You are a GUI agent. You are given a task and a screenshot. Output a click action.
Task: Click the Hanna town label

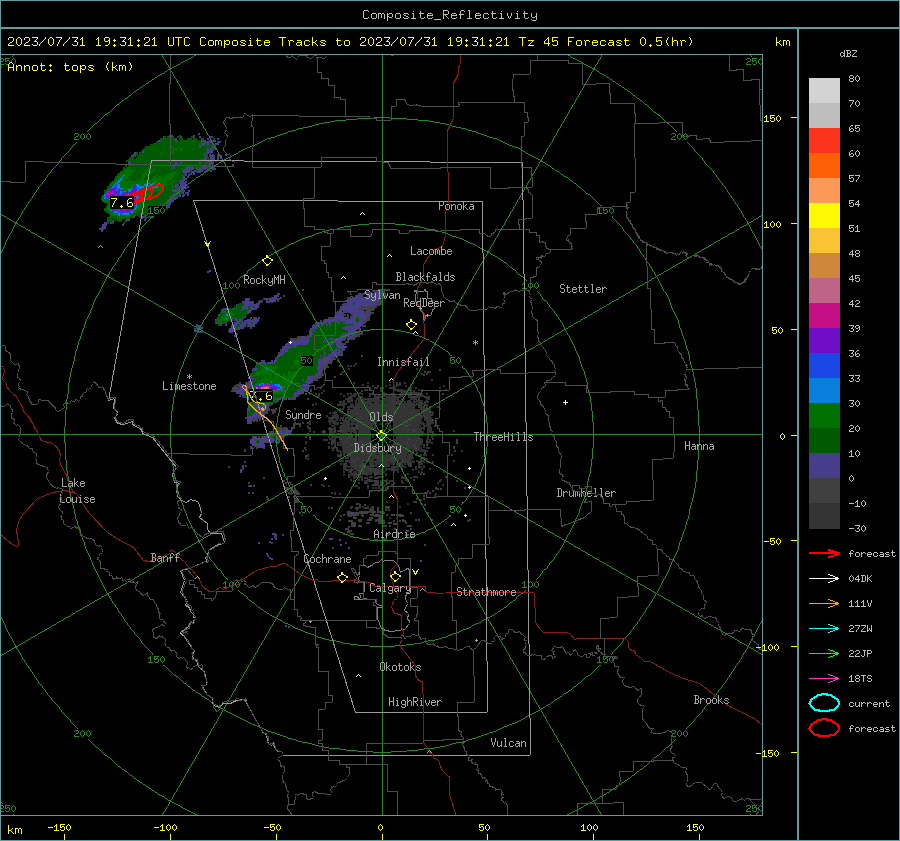[x=699, y=446]
